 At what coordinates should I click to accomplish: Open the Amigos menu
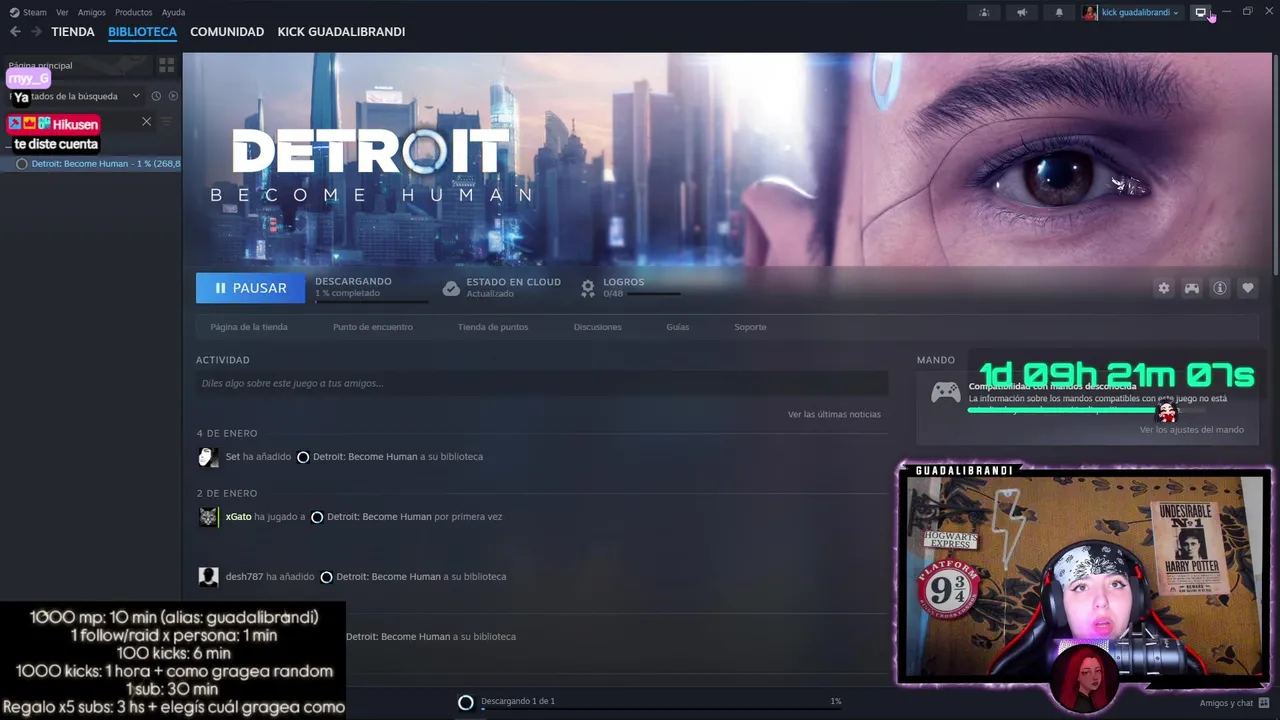click(92, 12)
